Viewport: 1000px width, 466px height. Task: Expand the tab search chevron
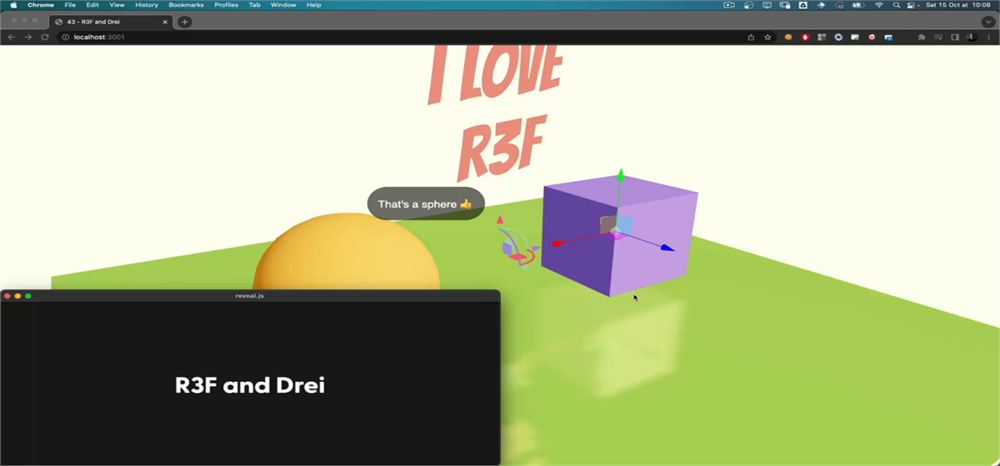tap(988, 22)
